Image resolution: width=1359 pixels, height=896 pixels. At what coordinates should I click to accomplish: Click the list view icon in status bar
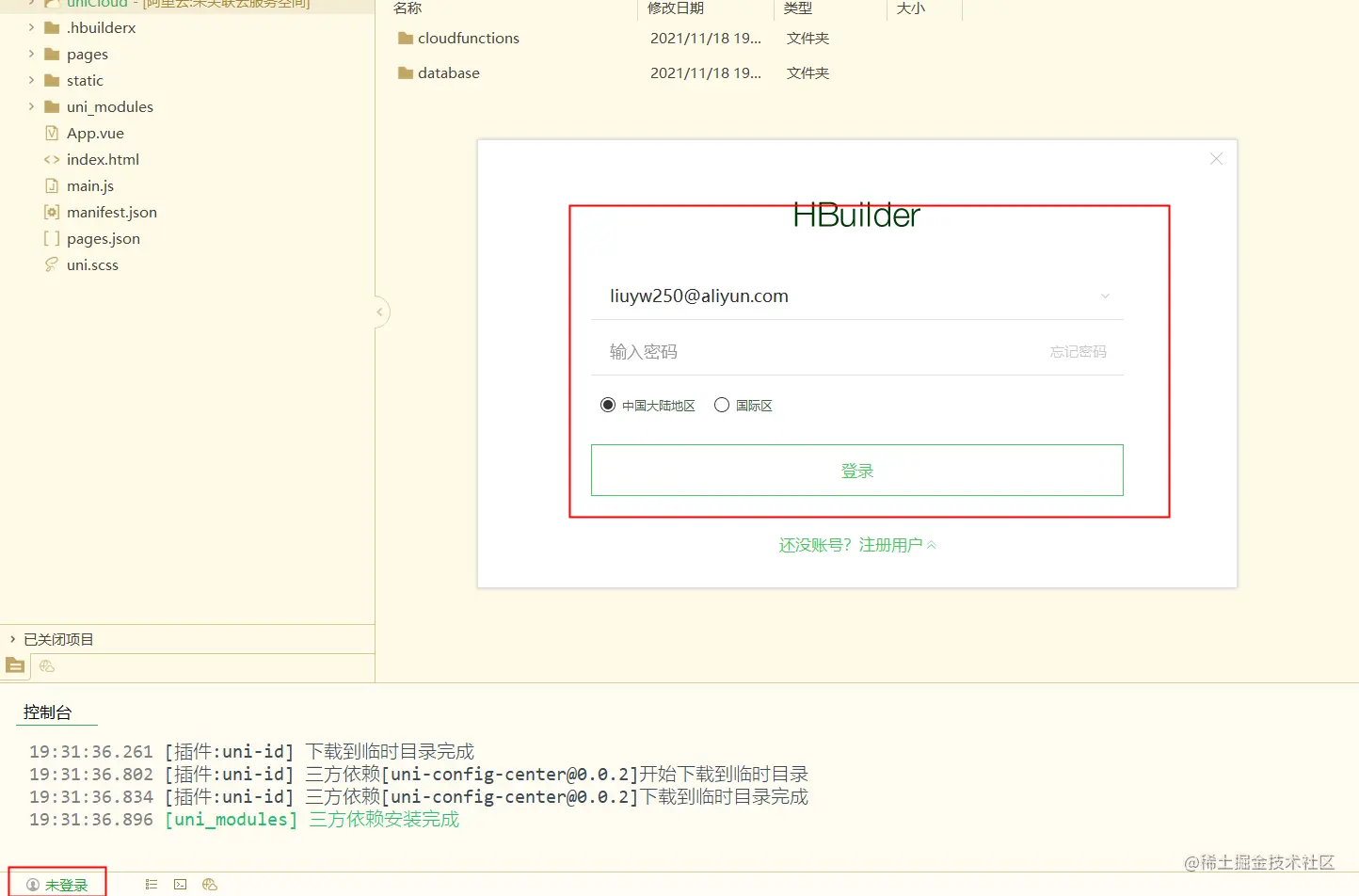point(151,885)
